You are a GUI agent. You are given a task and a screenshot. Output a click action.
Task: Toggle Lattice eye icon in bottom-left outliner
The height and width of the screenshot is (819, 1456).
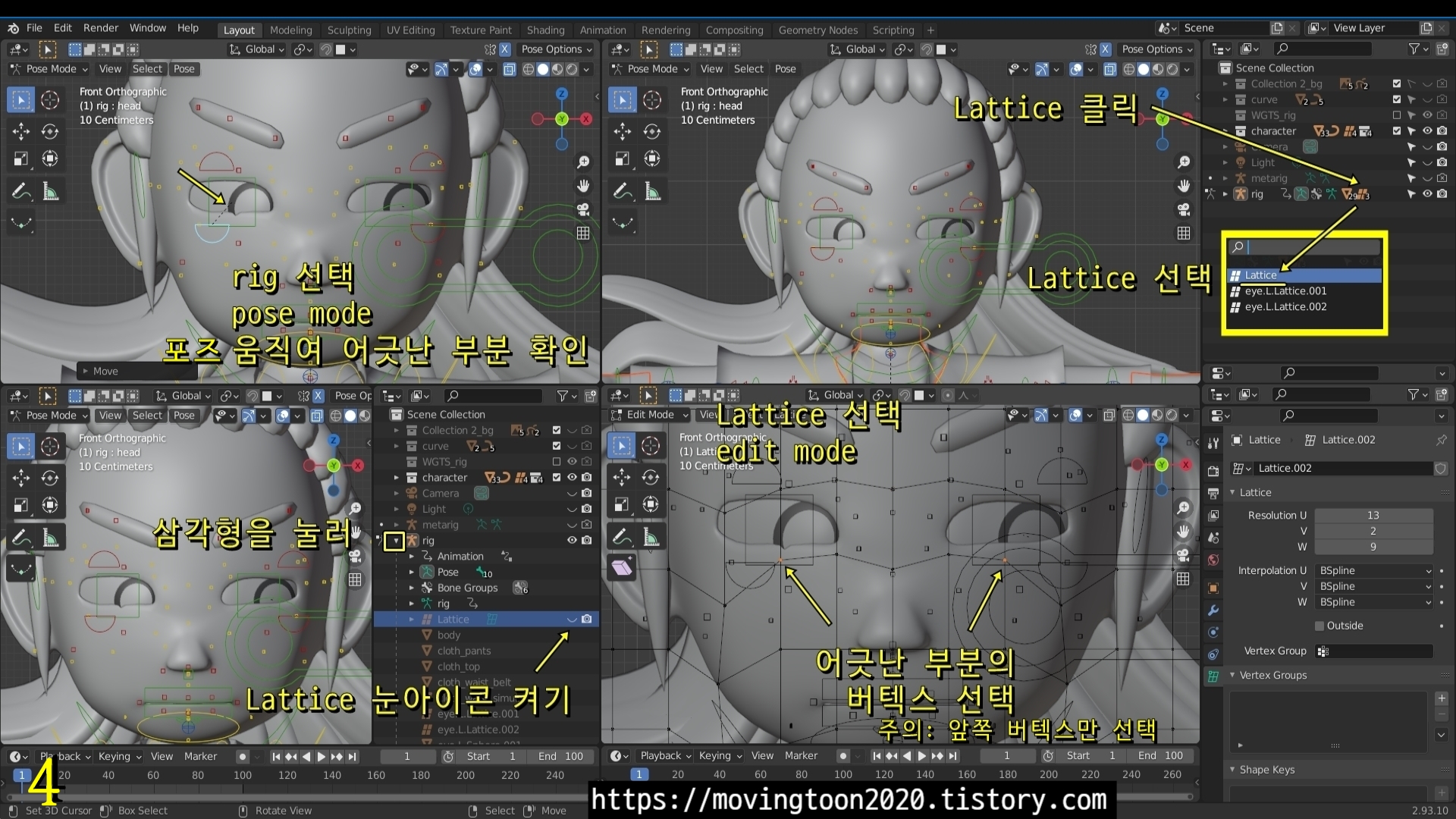click(572, 620)
